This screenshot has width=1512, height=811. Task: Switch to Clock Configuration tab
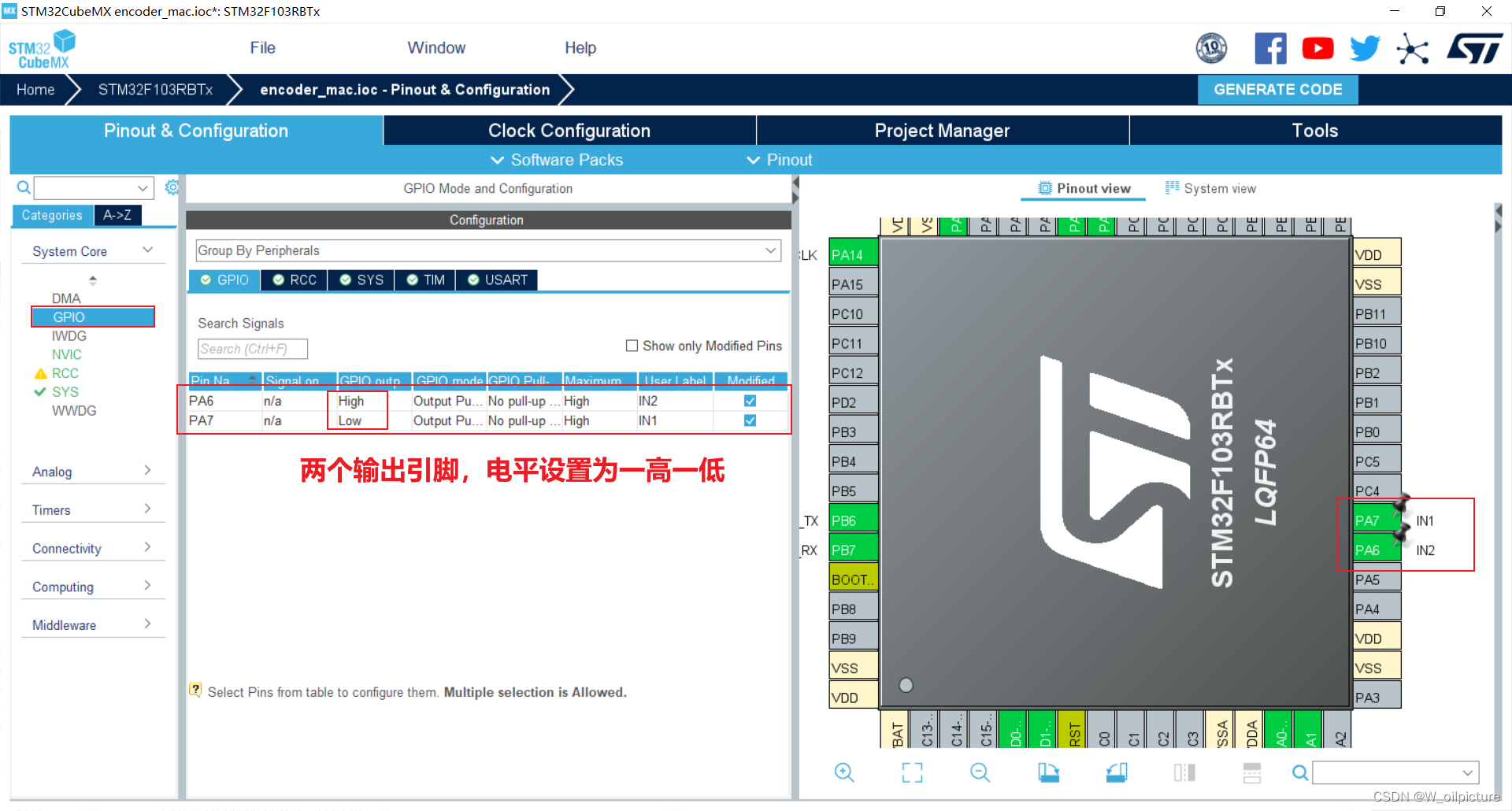(569, 131)
